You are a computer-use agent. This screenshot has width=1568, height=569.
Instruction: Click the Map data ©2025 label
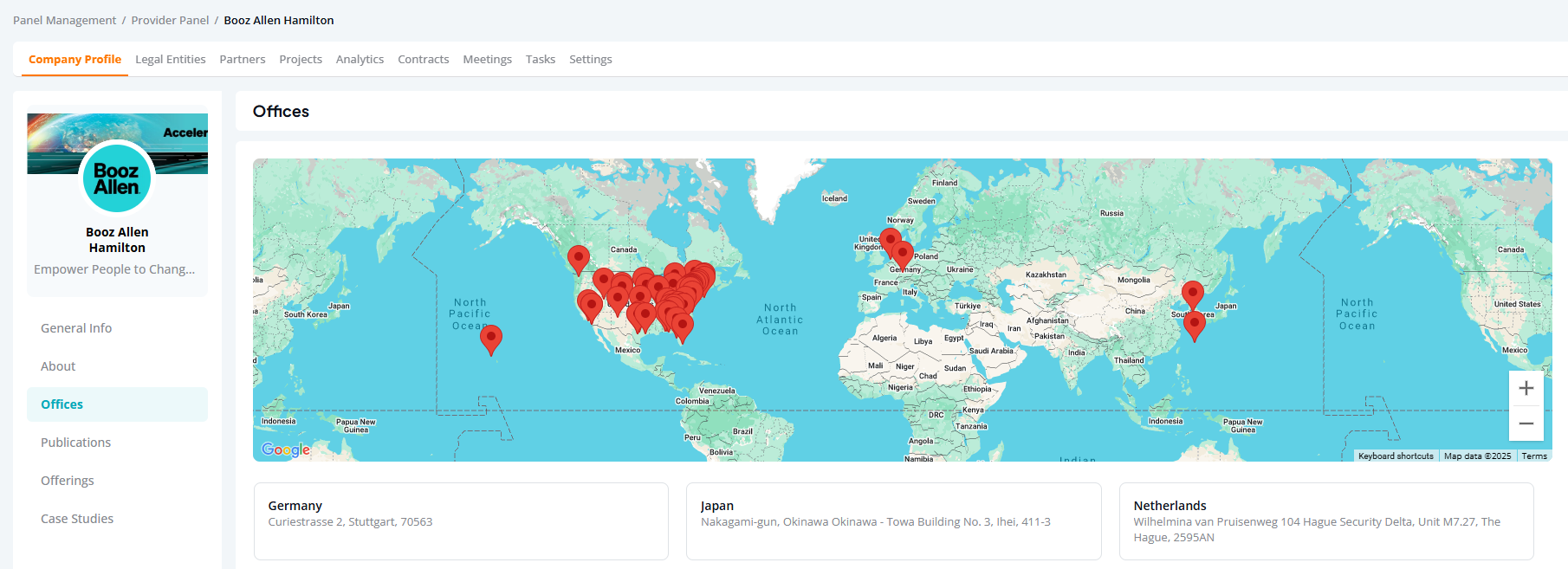click(1477, 456)
